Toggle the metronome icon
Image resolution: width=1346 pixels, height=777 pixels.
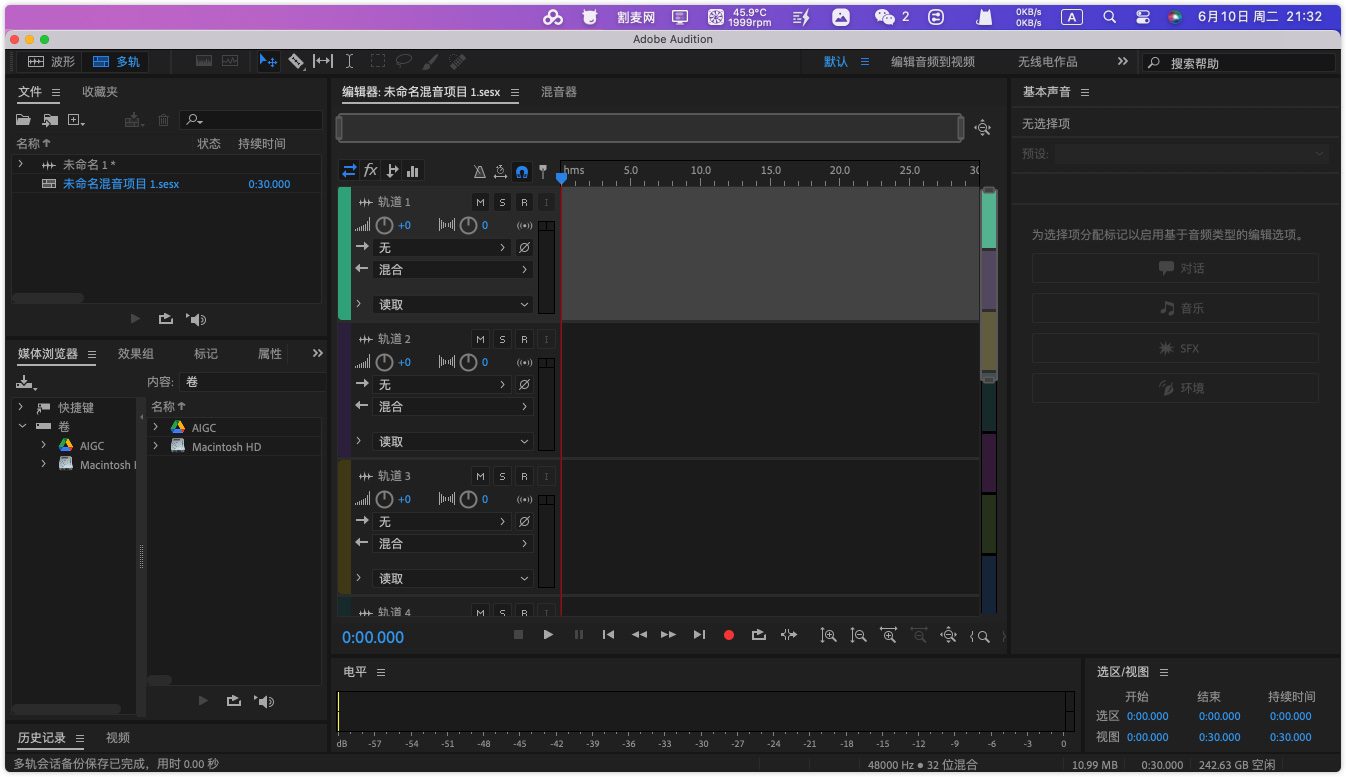click(479, 171)
